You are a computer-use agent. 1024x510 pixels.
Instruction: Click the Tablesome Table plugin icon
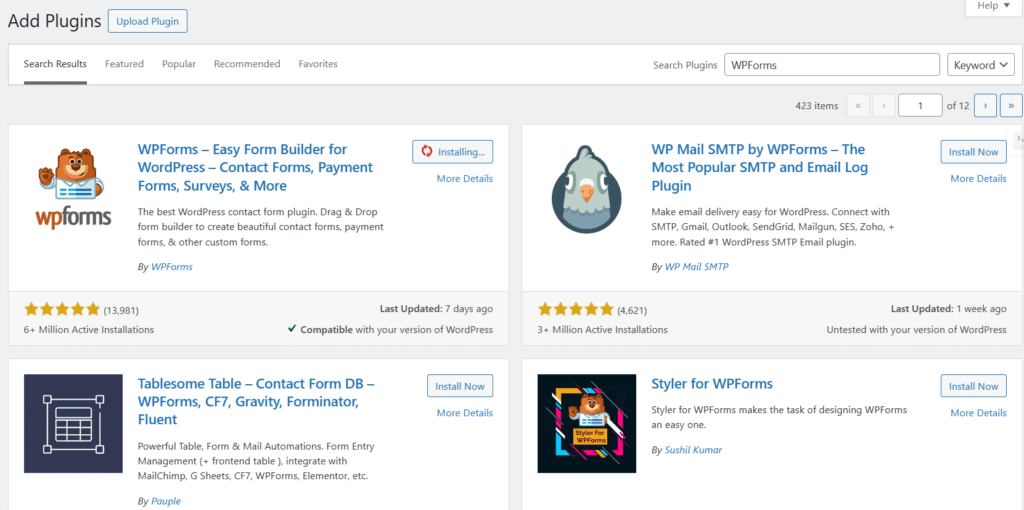tap(73, 423)
